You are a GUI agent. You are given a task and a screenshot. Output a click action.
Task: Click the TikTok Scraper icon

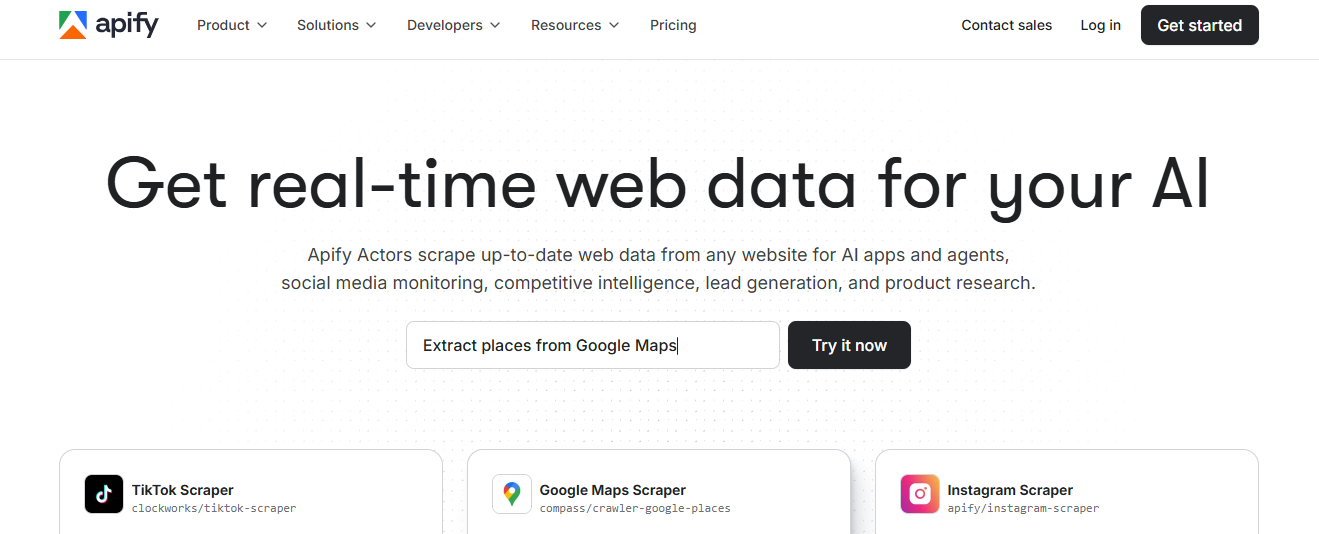pyautogui.click(x=104, y=494)
